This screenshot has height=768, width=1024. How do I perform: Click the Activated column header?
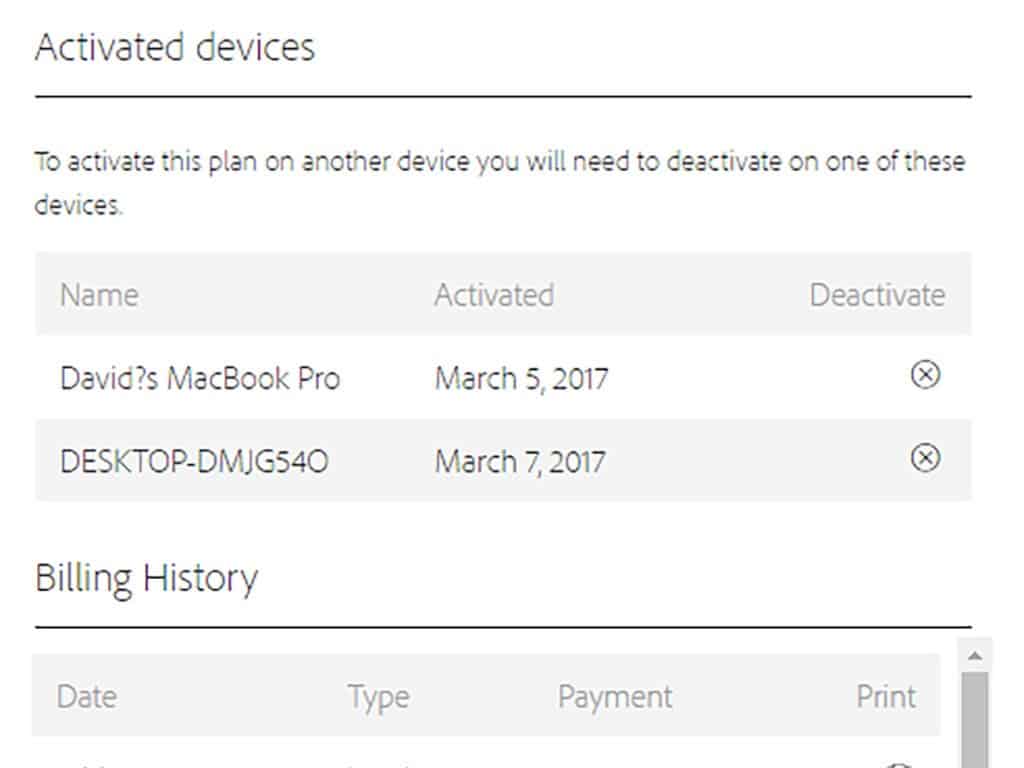pos(493,295)
